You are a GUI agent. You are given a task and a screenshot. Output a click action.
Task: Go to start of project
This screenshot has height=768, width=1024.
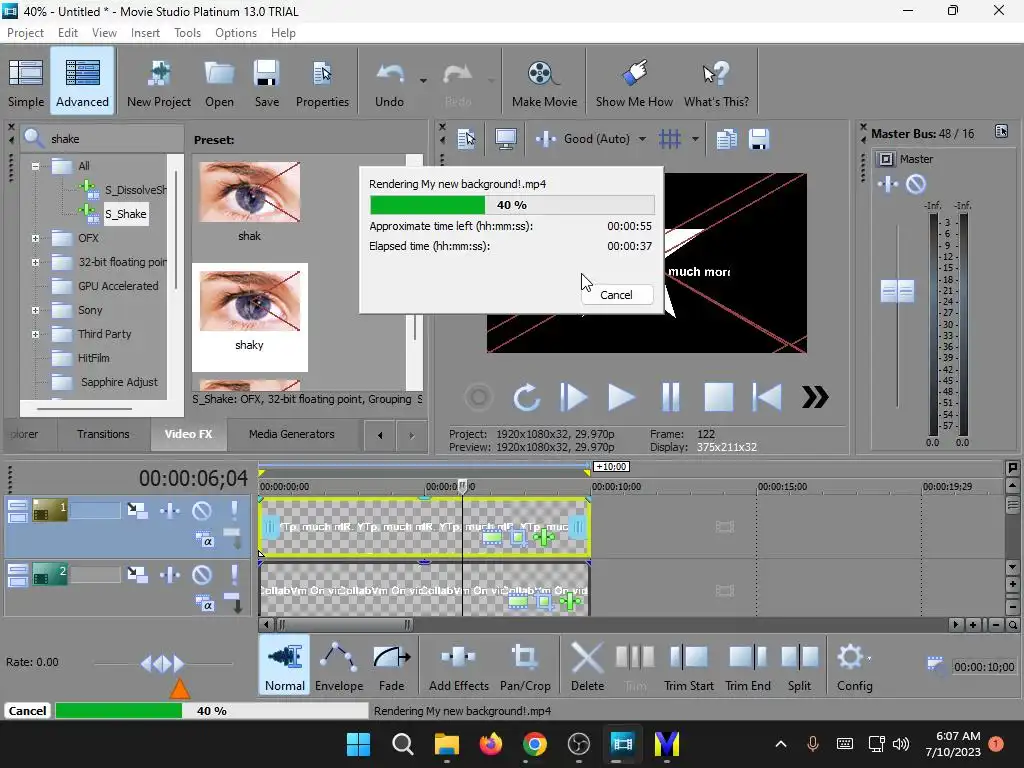point(767,397)
